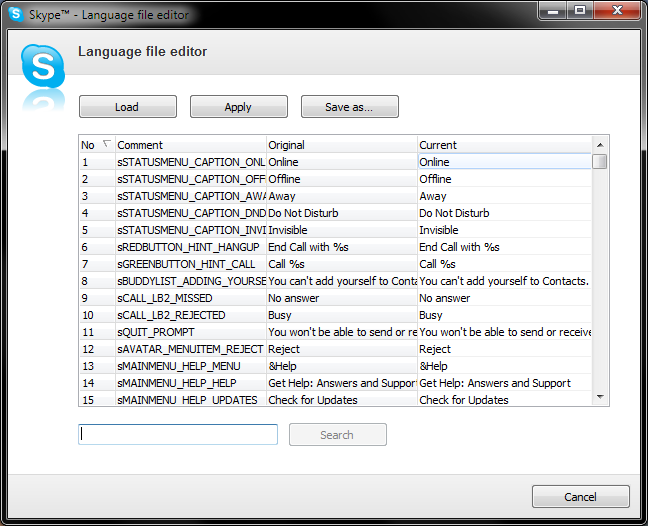
Task: Select row number 7 cell
Action: (x=97, y=264)
